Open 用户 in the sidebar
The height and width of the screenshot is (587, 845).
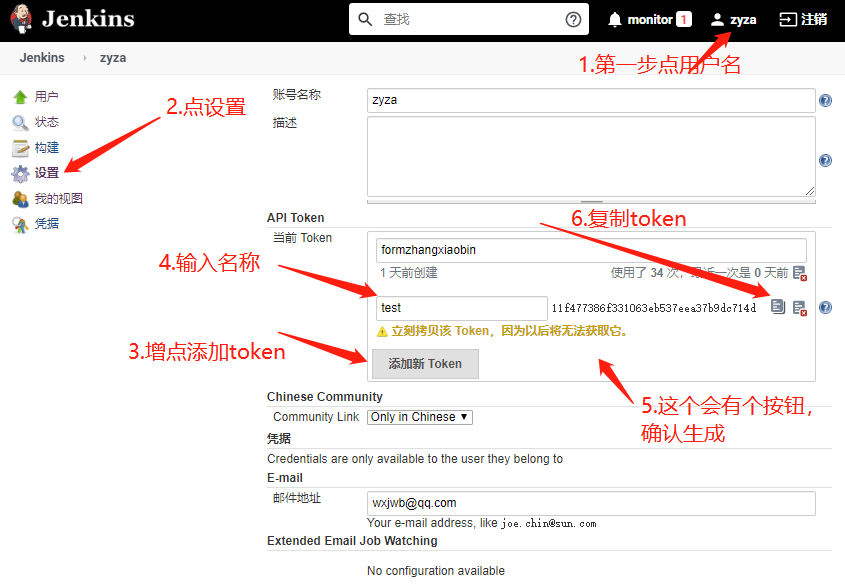(x=46, y=97)
